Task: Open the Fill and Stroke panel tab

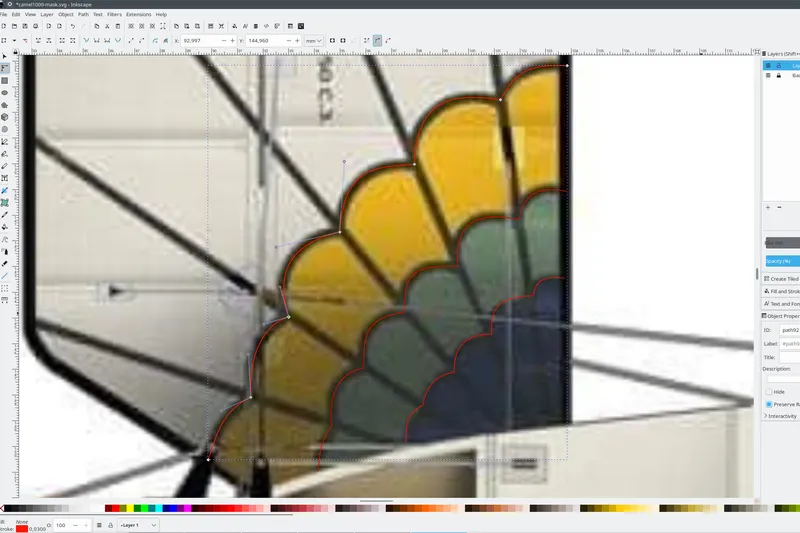Action: (781, 291)
